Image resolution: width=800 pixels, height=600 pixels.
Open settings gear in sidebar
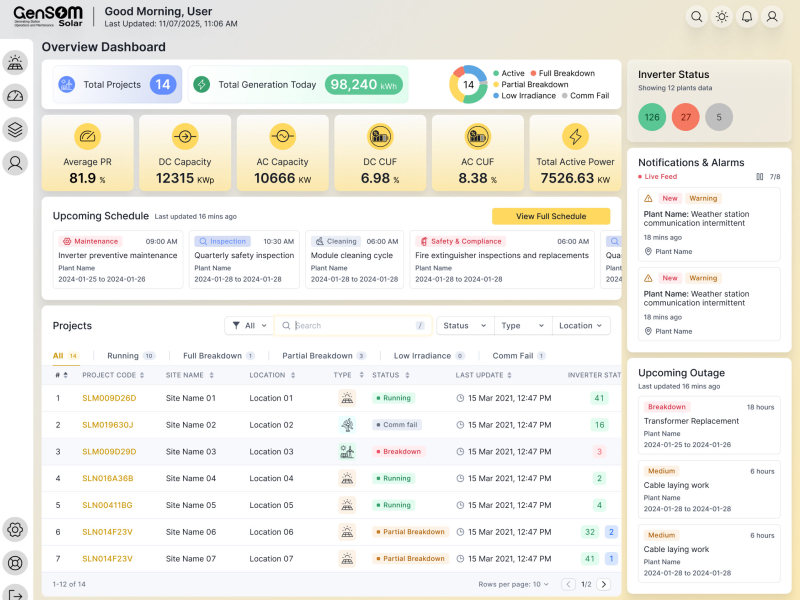[x=15, y=530]
